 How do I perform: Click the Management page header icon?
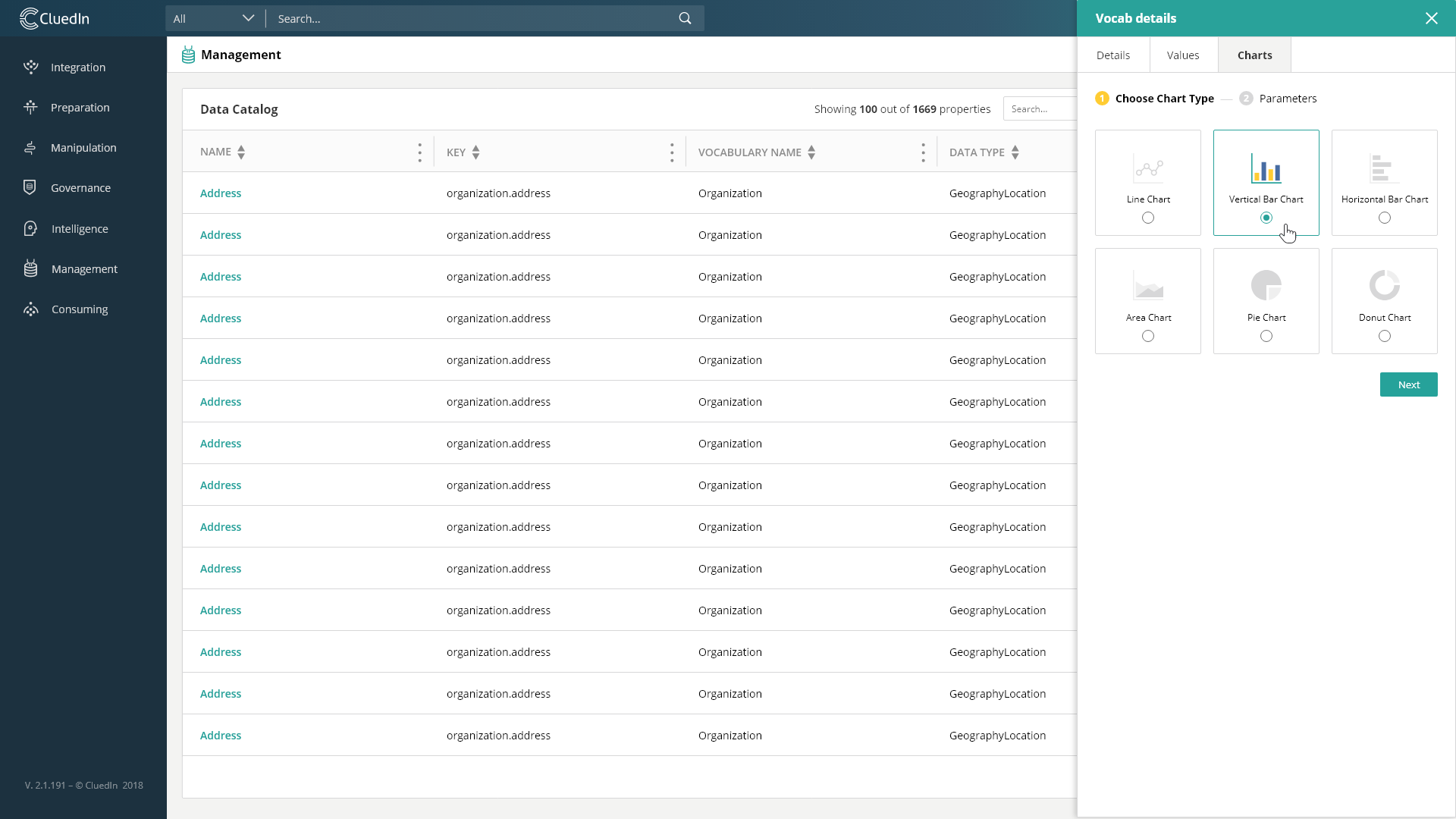pos(188,55)
